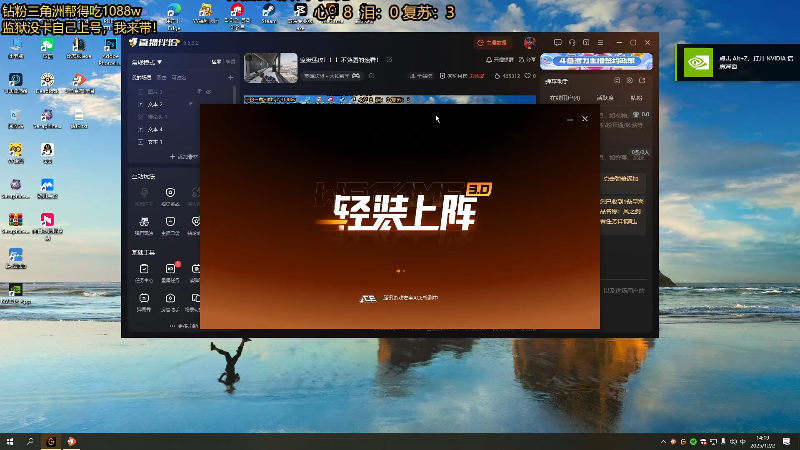Click the heart likes counter
Image resolution: width=800 pixels, height=450 pixels.
[531, 76]
